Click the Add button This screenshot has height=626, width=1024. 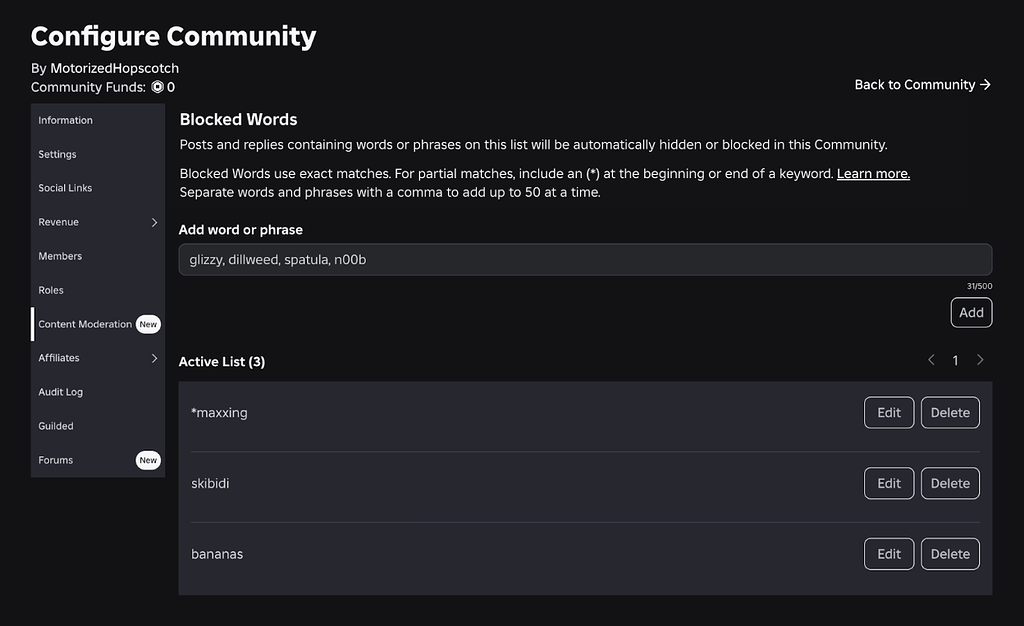point(971,312)
